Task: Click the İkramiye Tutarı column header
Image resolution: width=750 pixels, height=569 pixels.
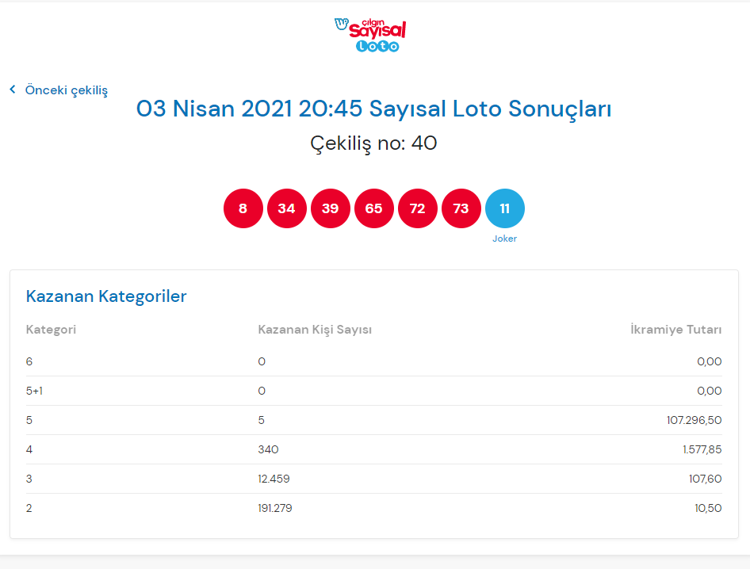Action: tap(676, 330)
